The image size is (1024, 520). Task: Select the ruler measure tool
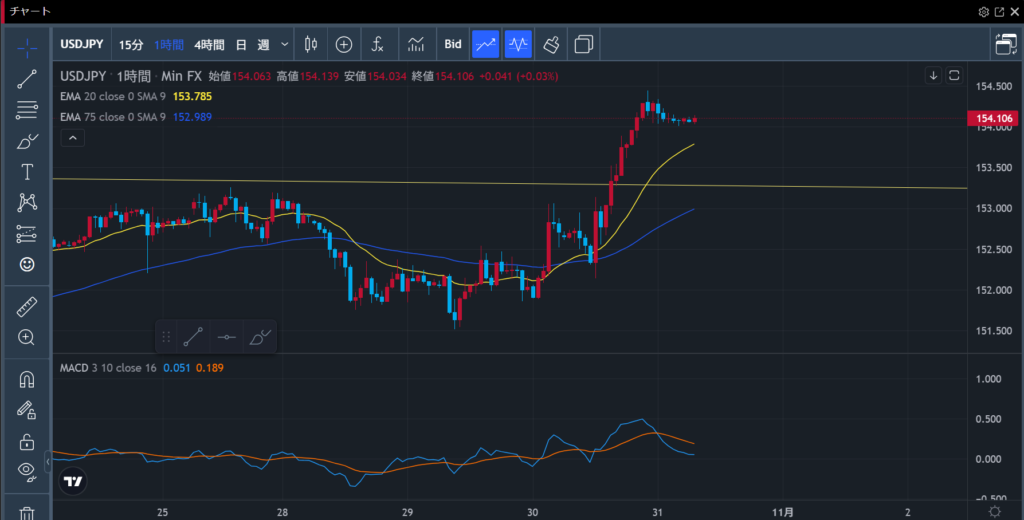click(27, 307)
